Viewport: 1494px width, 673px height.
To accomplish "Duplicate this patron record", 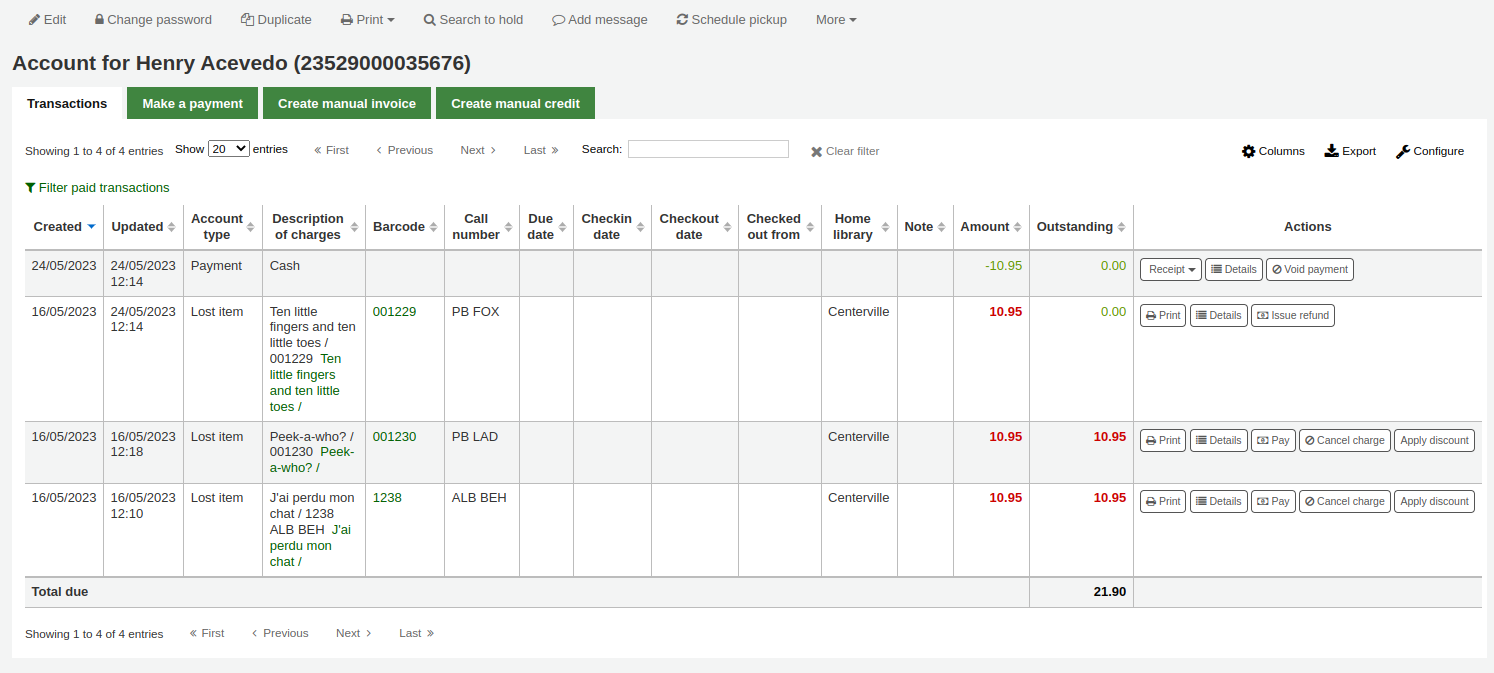I will coord(276,19).
